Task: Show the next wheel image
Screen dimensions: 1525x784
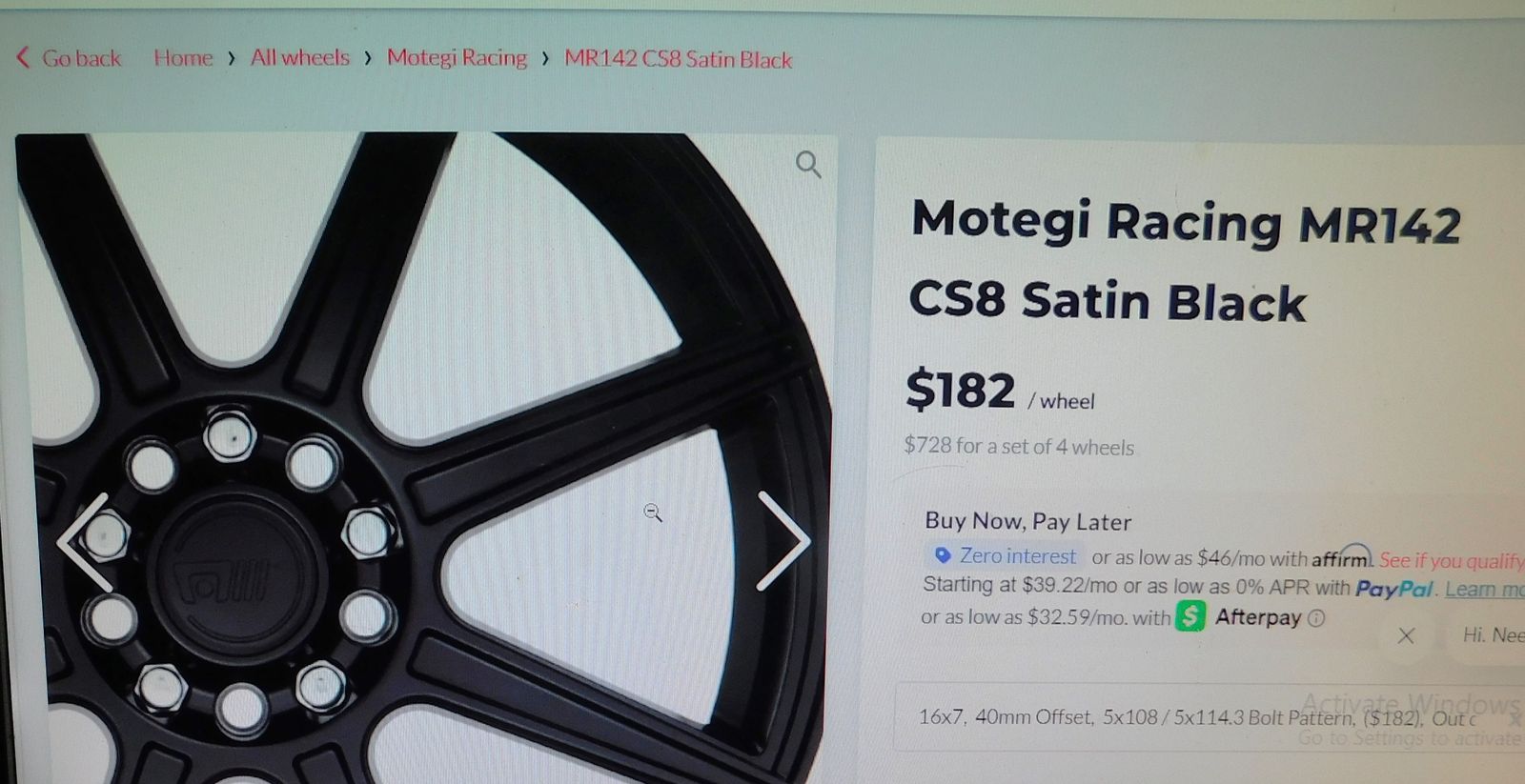Action: (783, 540)
